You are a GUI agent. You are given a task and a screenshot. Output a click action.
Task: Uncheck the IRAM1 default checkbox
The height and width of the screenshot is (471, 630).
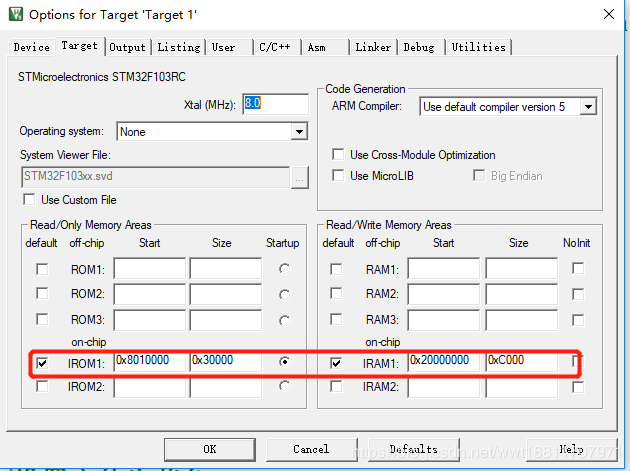pyautogui.click(x=336, y=363)
